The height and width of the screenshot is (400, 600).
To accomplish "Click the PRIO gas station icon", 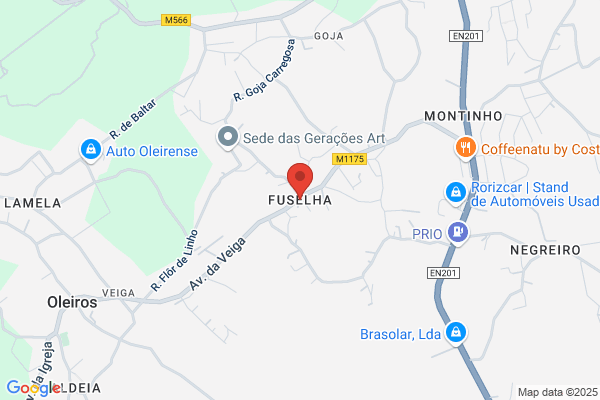I will (458, 232).
